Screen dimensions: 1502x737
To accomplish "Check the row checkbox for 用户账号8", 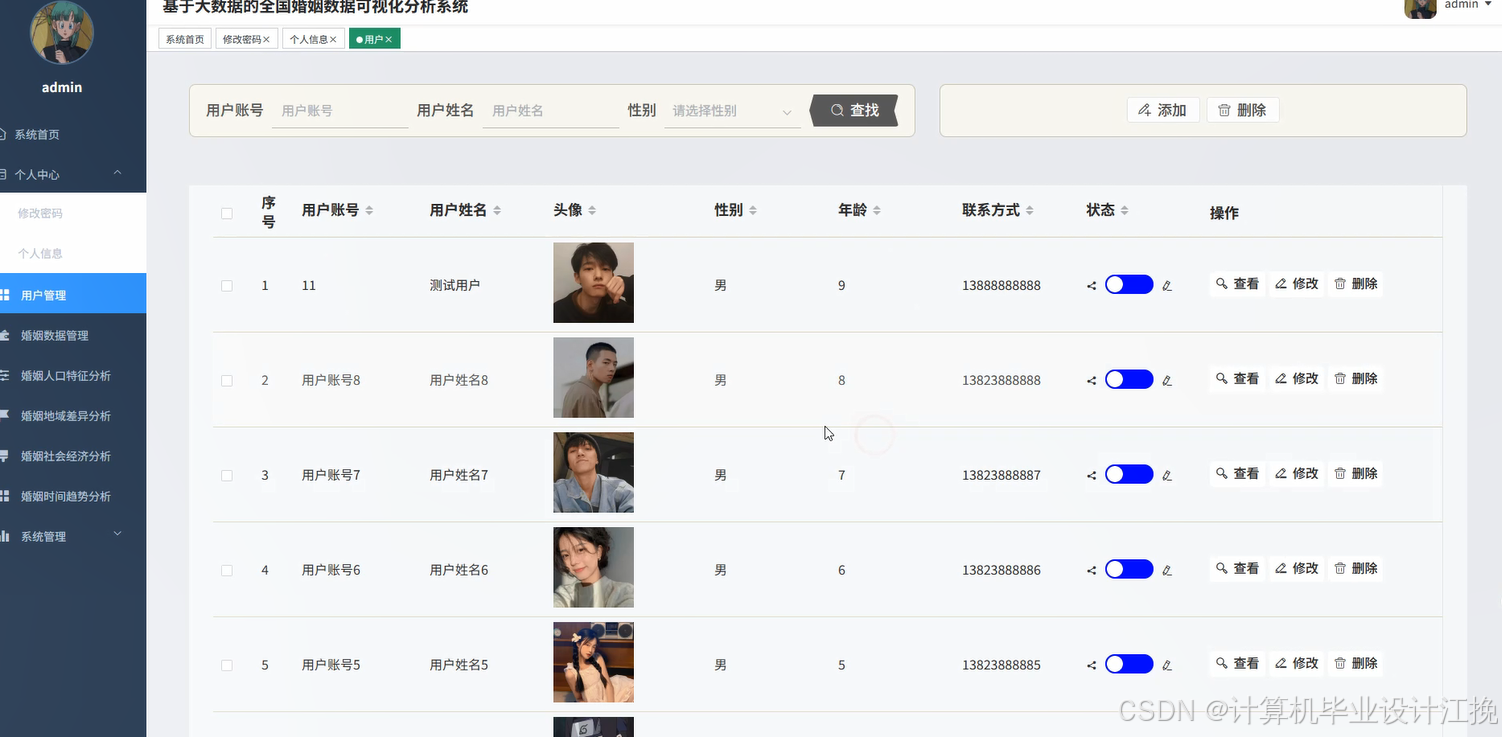I will [227, 381].
